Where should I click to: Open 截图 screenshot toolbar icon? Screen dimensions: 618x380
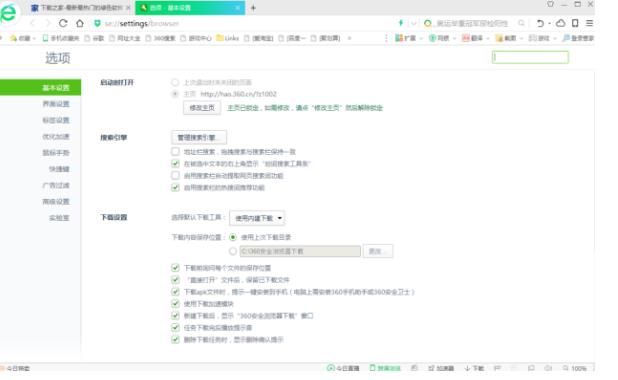tap(506, 38)
